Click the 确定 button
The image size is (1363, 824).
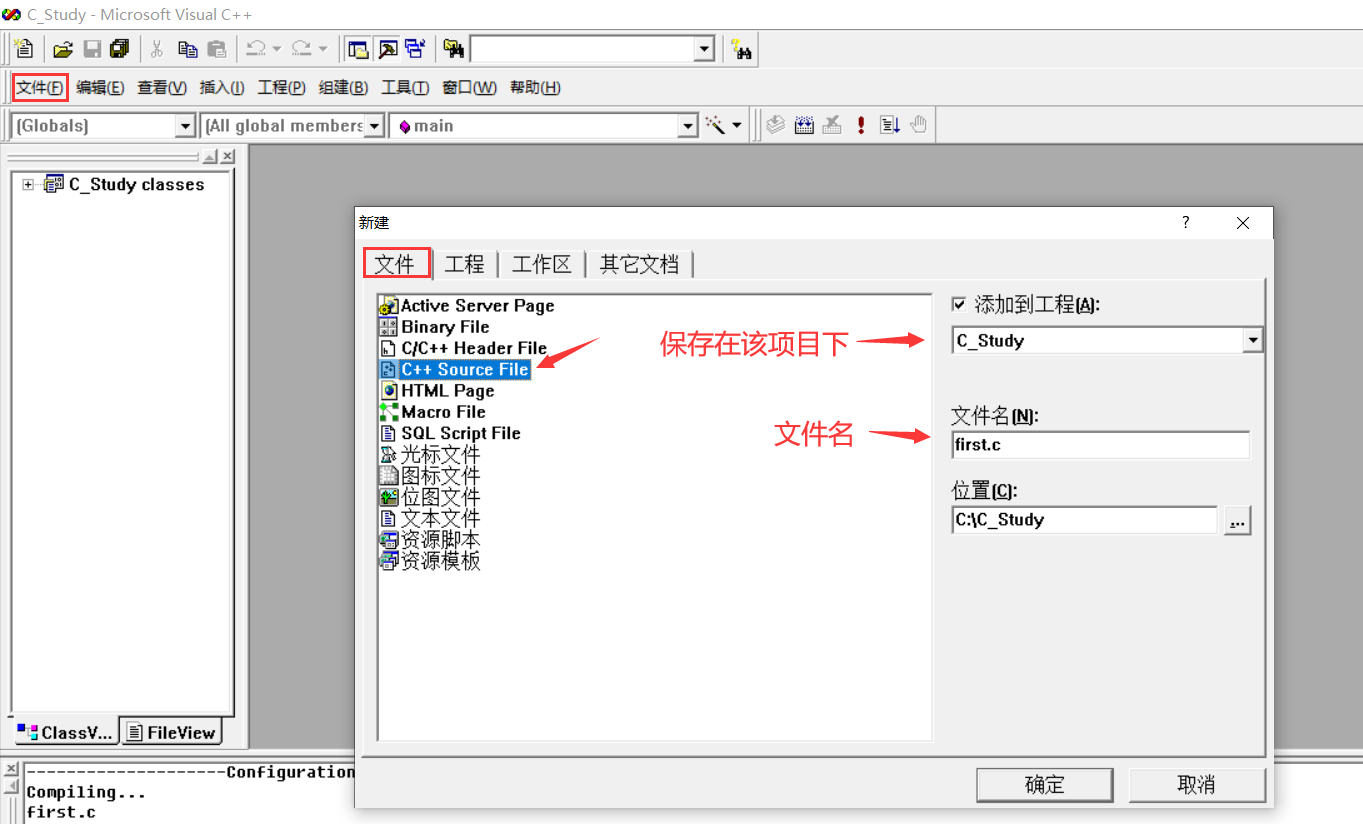click(1045, 785)
